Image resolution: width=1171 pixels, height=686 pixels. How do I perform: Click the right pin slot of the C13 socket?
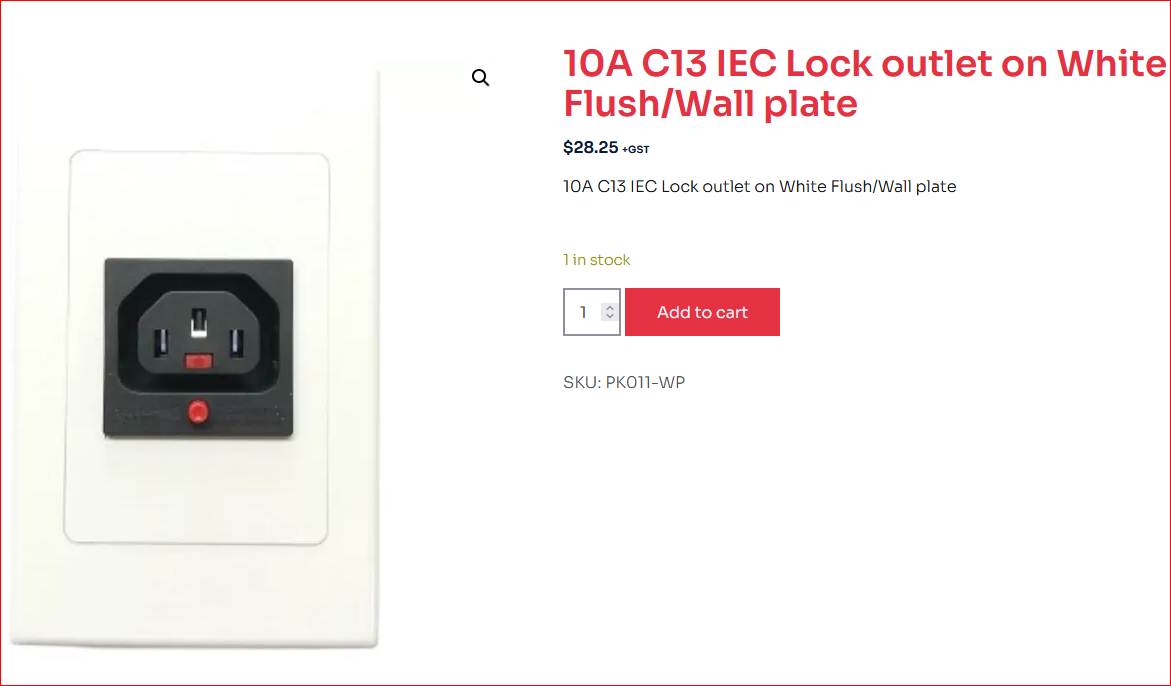pyautogui.click(x=236, y=343)
